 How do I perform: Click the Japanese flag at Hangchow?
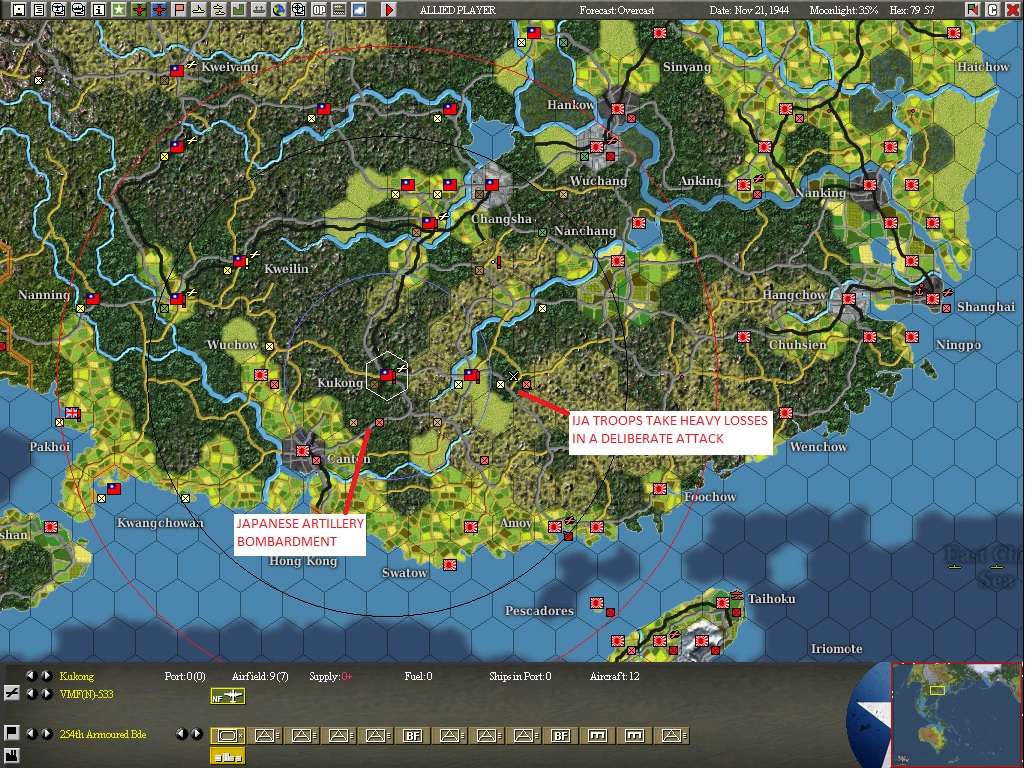(x=849, y=299)
